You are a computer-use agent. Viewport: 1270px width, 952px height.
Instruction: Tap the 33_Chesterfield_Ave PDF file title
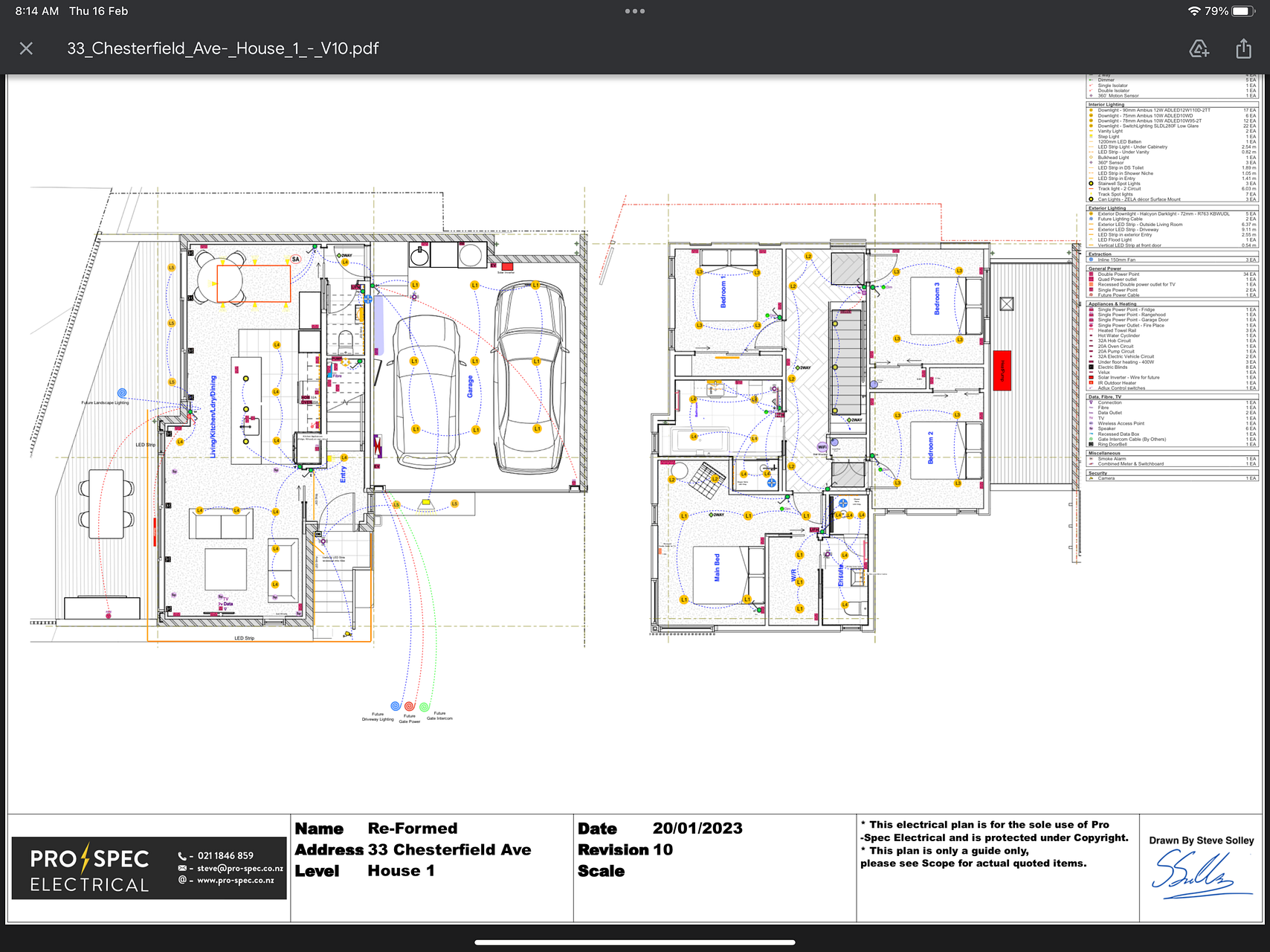(x=222, y=49)
